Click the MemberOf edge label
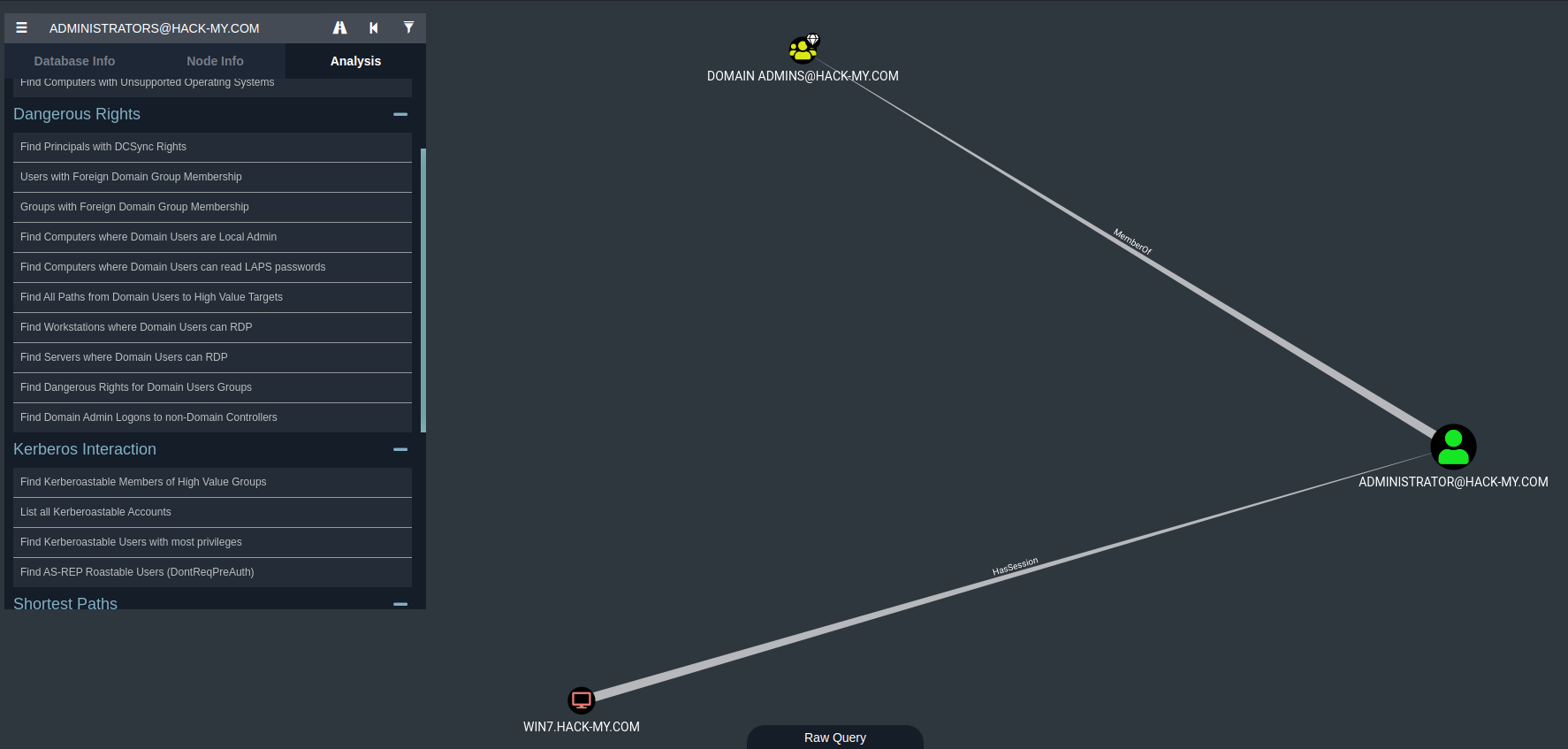1568x749 pixels. tap(1132, 241)
